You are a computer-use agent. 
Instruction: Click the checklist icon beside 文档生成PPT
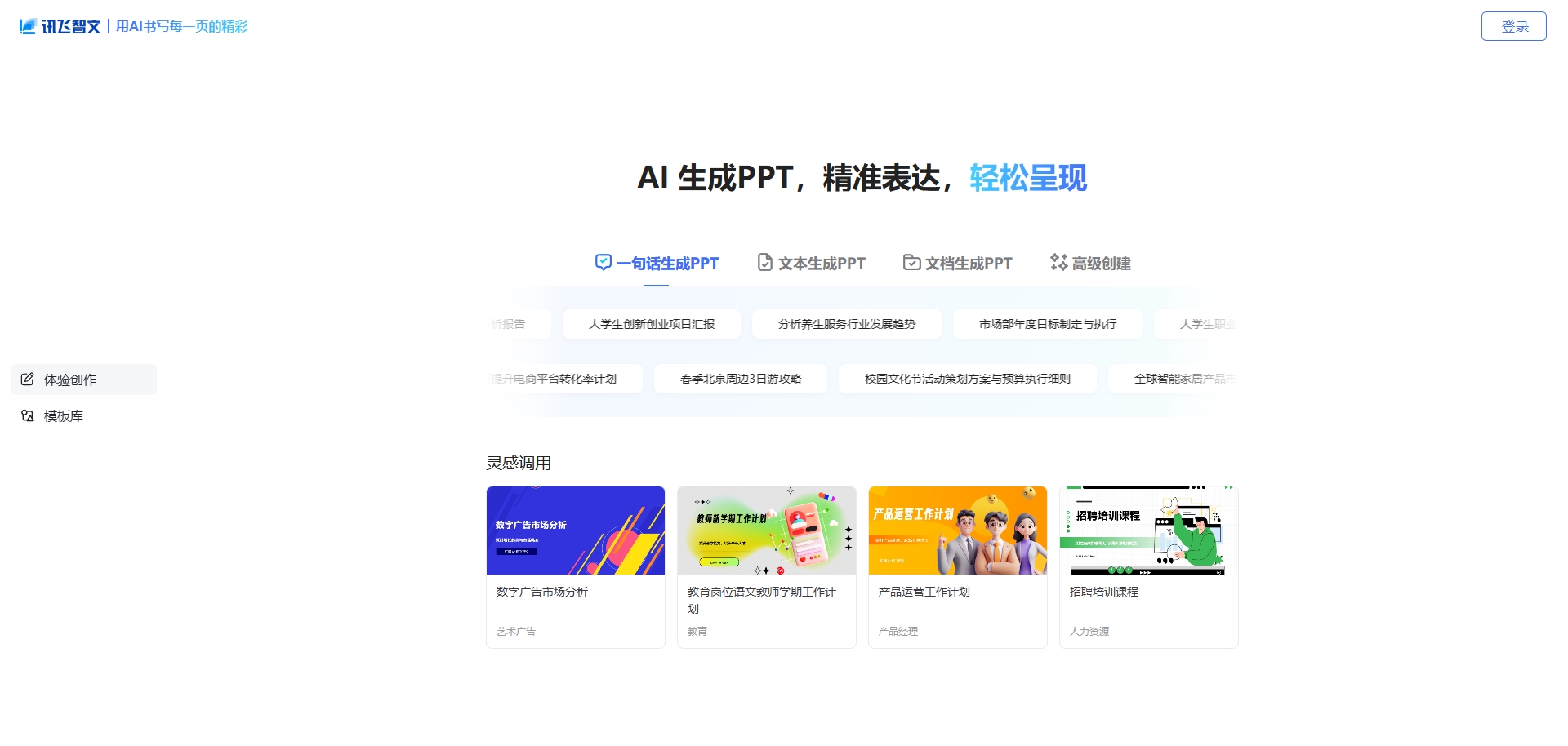[911, 262]
